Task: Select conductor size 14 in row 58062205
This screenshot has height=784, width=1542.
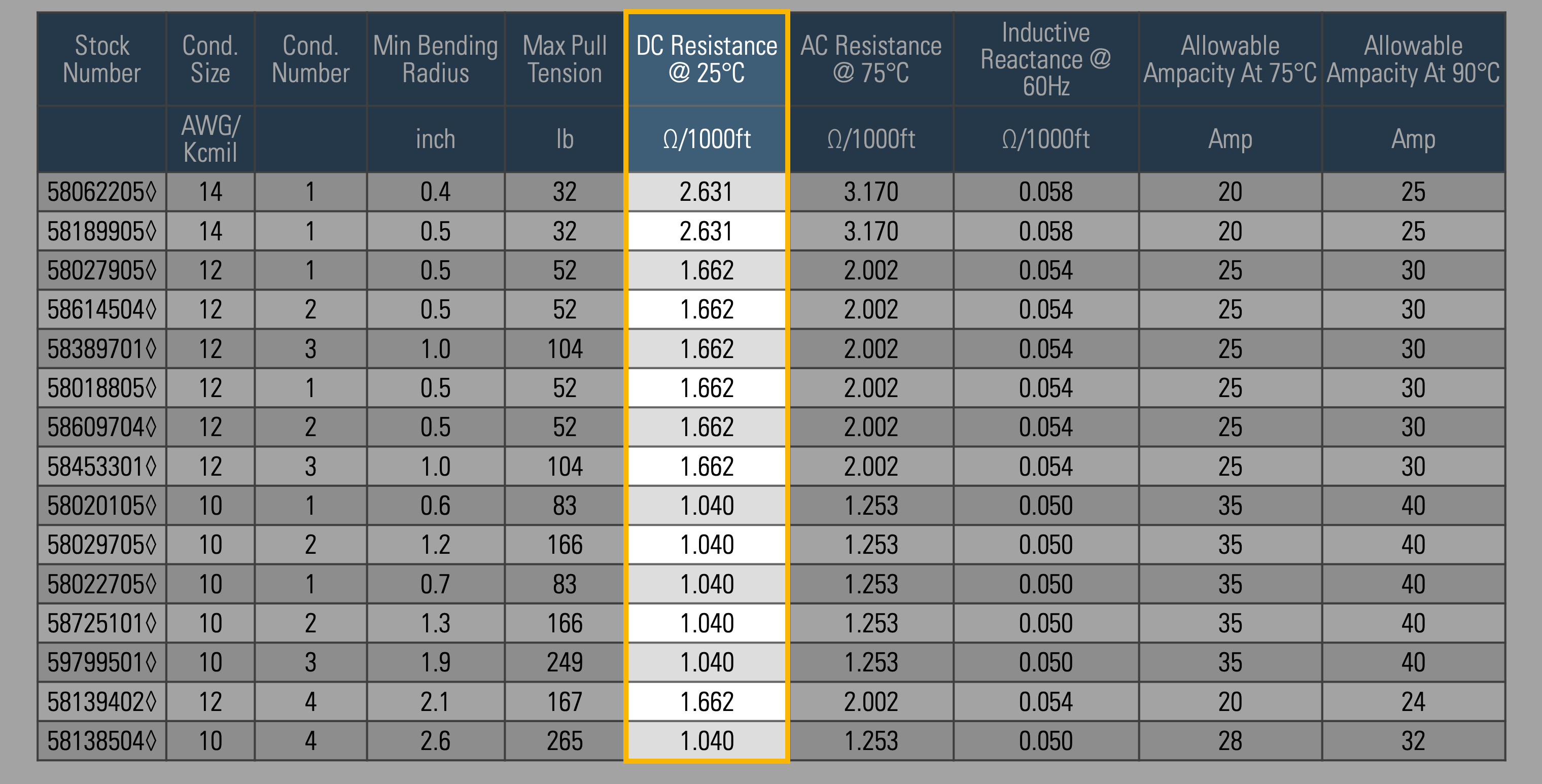Action: pos(210,192)
